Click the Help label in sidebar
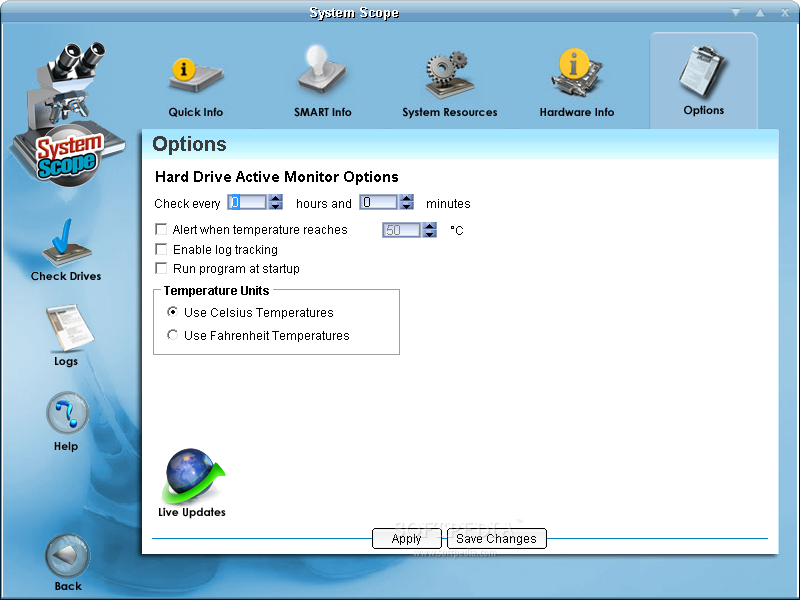Image resolution: width=800 pixels, height=600 pixels. 66,446
